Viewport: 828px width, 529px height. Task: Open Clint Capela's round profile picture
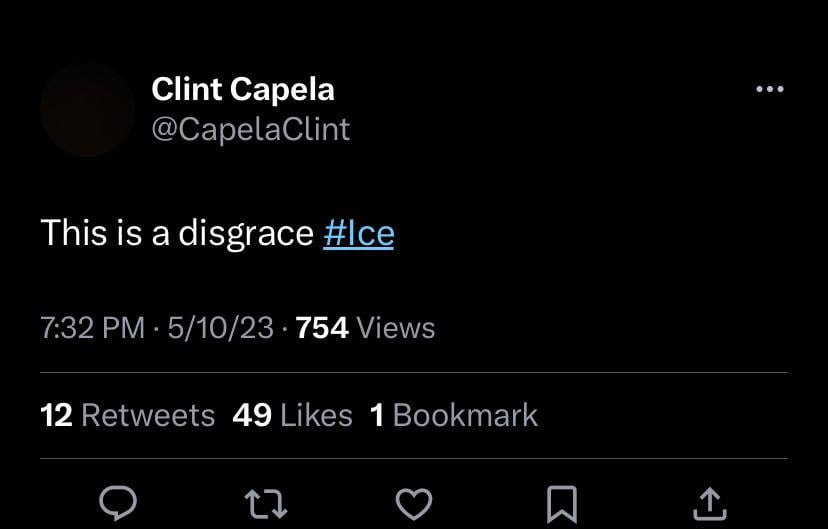tap(87, 109)
